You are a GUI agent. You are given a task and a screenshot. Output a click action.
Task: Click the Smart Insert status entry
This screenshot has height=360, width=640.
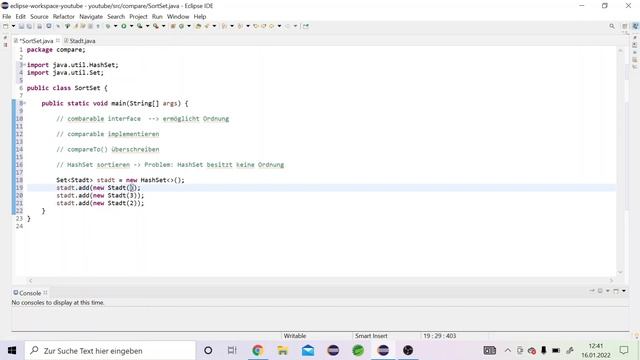tap(371, 336)
